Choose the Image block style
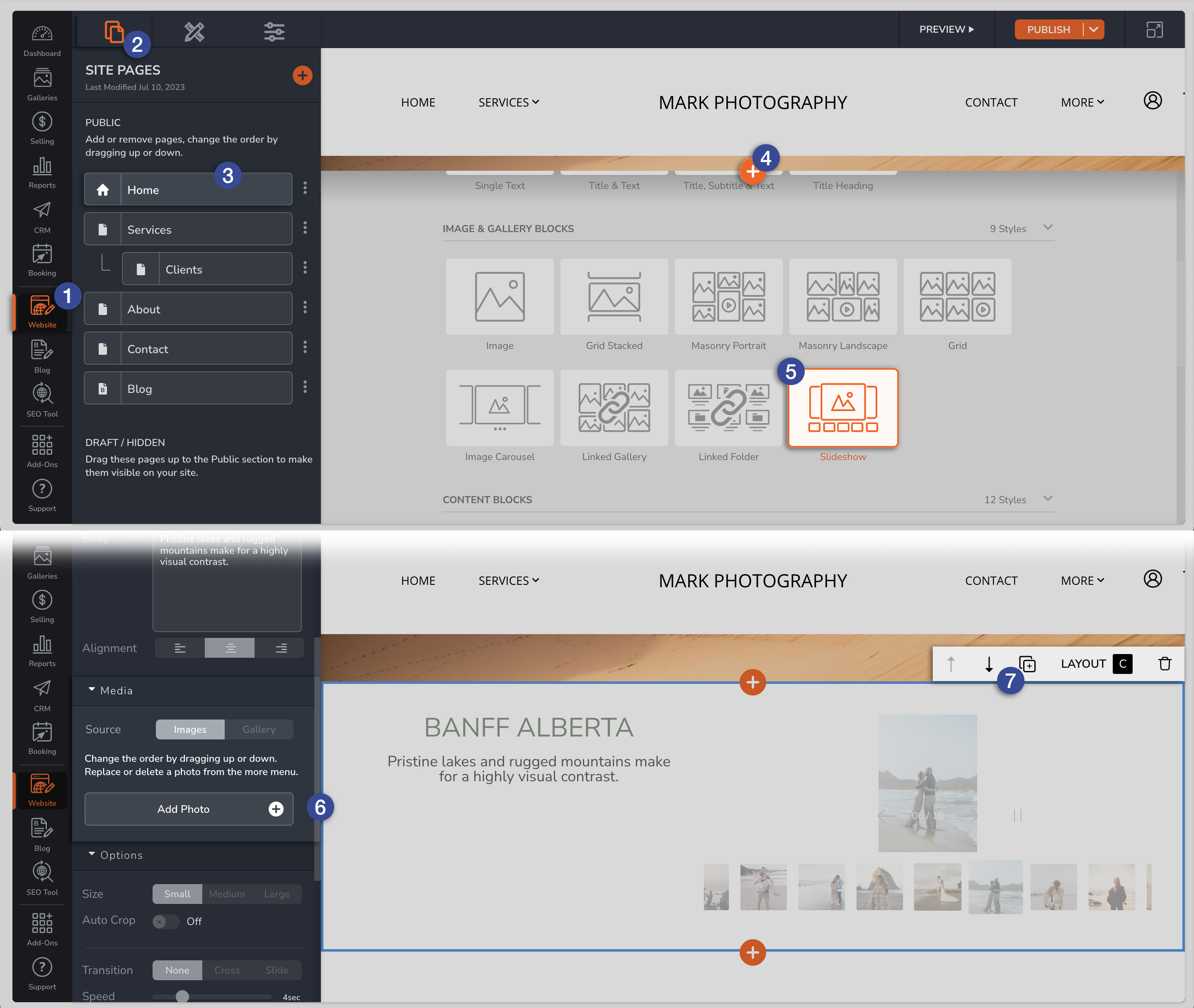 (x=500, y=297)
